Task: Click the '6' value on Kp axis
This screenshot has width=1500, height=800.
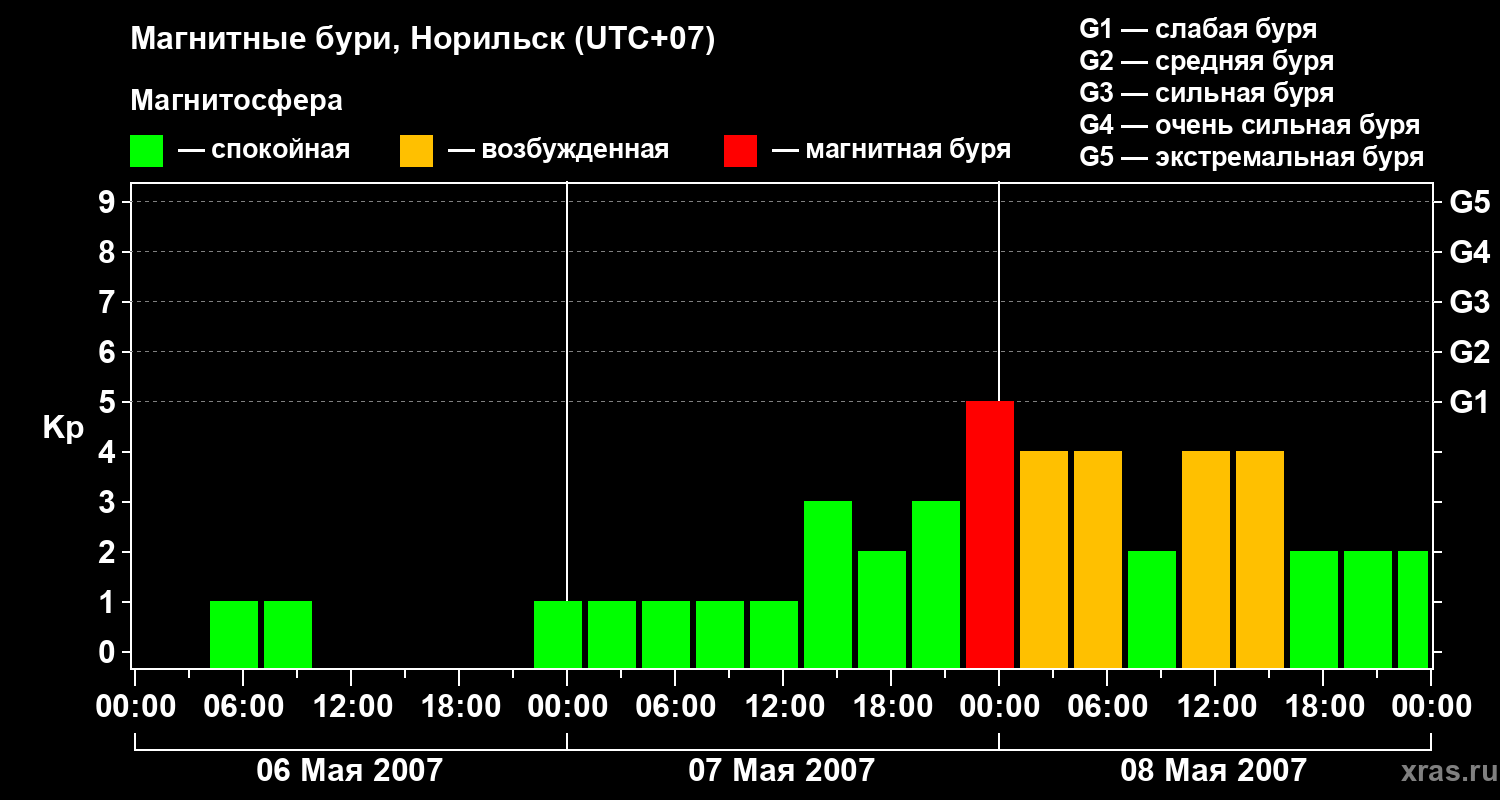Action: pyautogui.click(x=109, y=352)
